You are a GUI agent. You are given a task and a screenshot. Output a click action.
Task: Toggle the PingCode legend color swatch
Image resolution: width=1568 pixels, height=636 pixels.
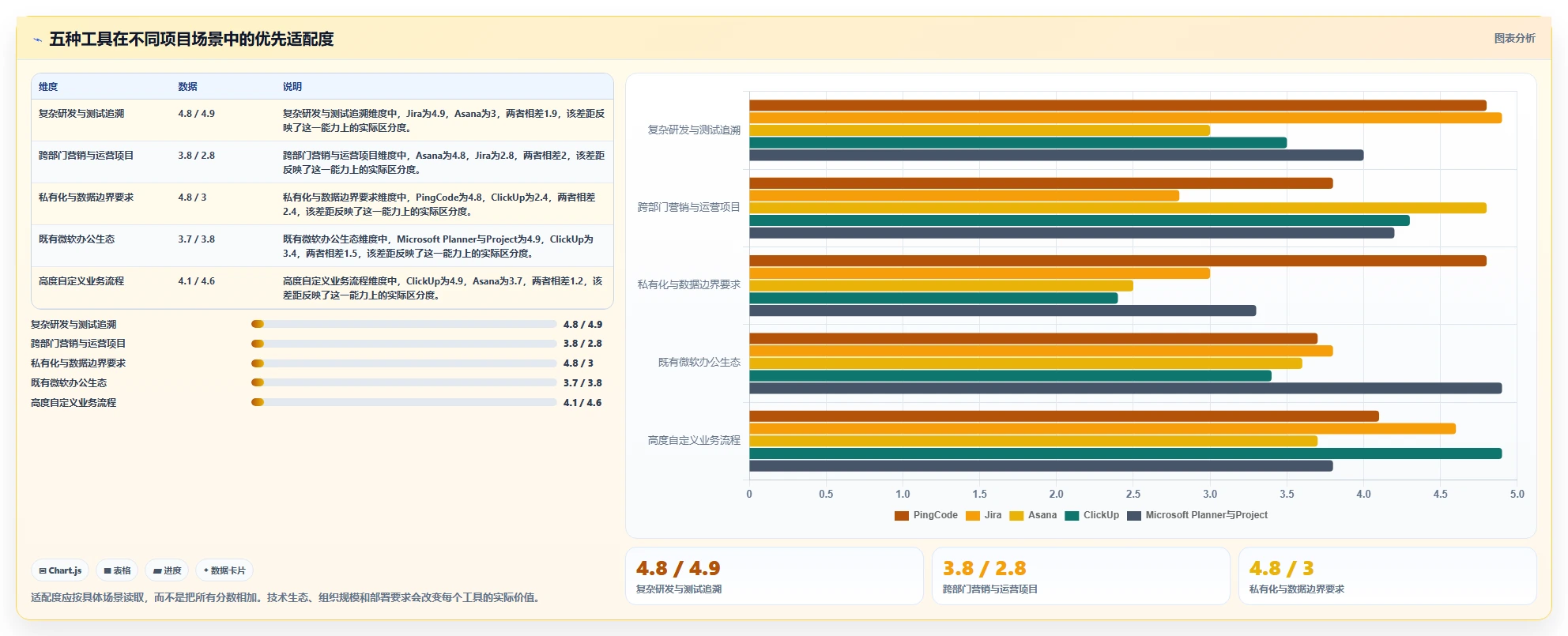click(x=902, y=516)
